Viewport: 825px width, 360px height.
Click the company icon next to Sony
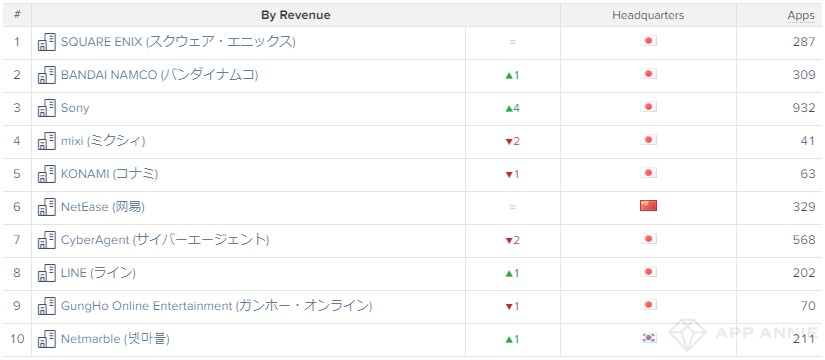[x=47, y=108]
